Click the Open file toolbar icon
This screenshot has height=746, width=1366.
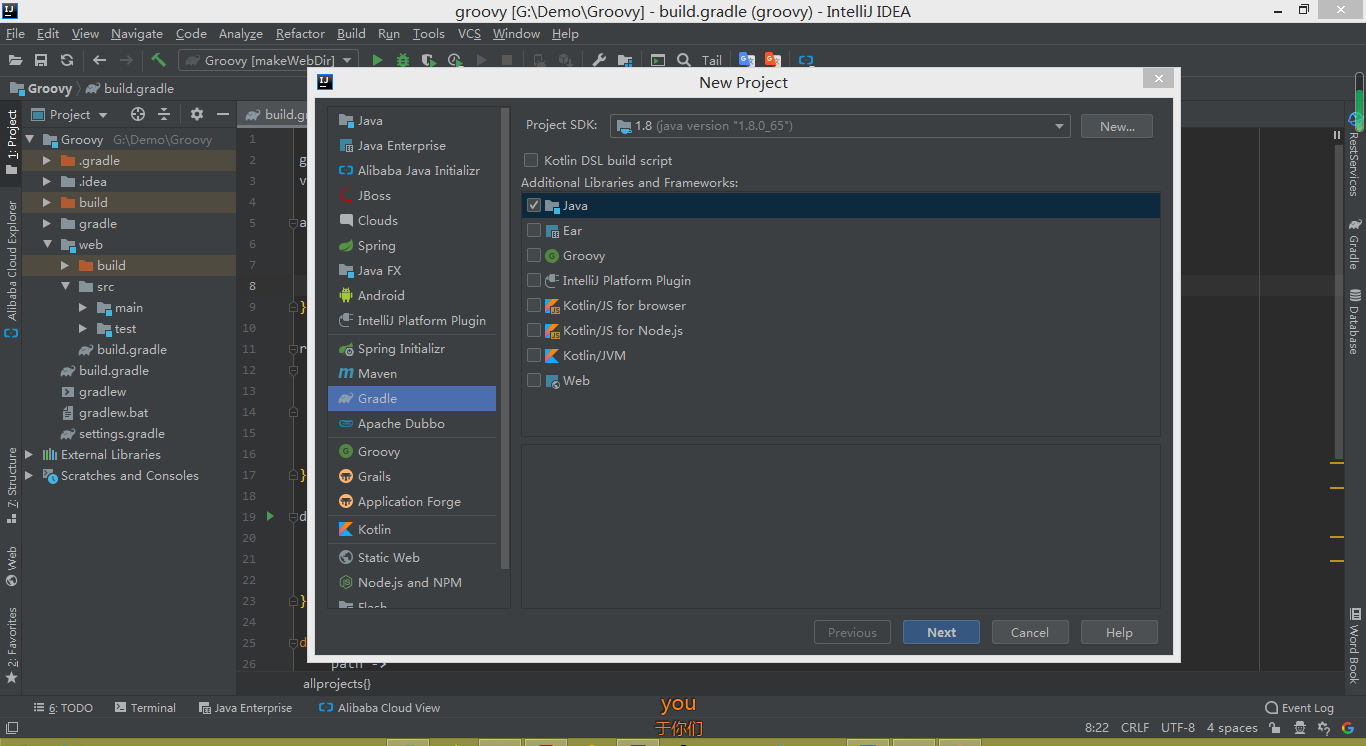(15, 60)
